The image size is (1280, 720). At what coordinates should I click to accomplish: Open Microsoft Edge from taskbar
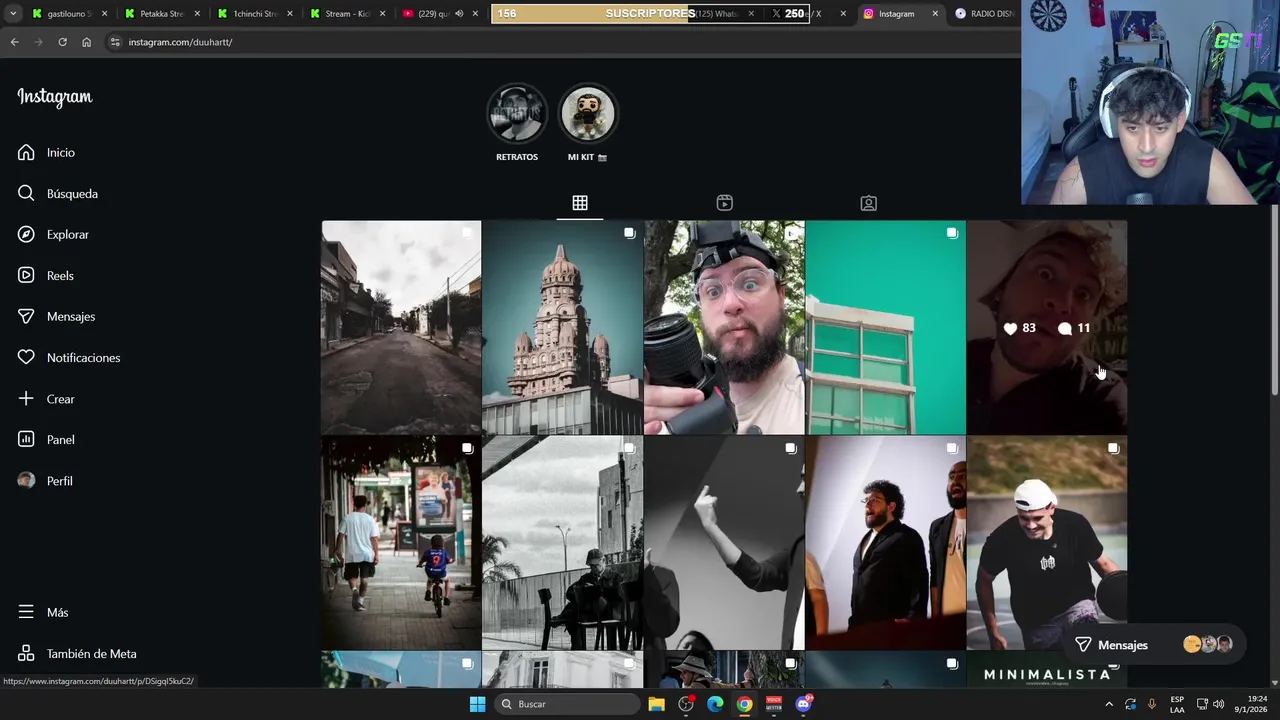pos(715,704)
